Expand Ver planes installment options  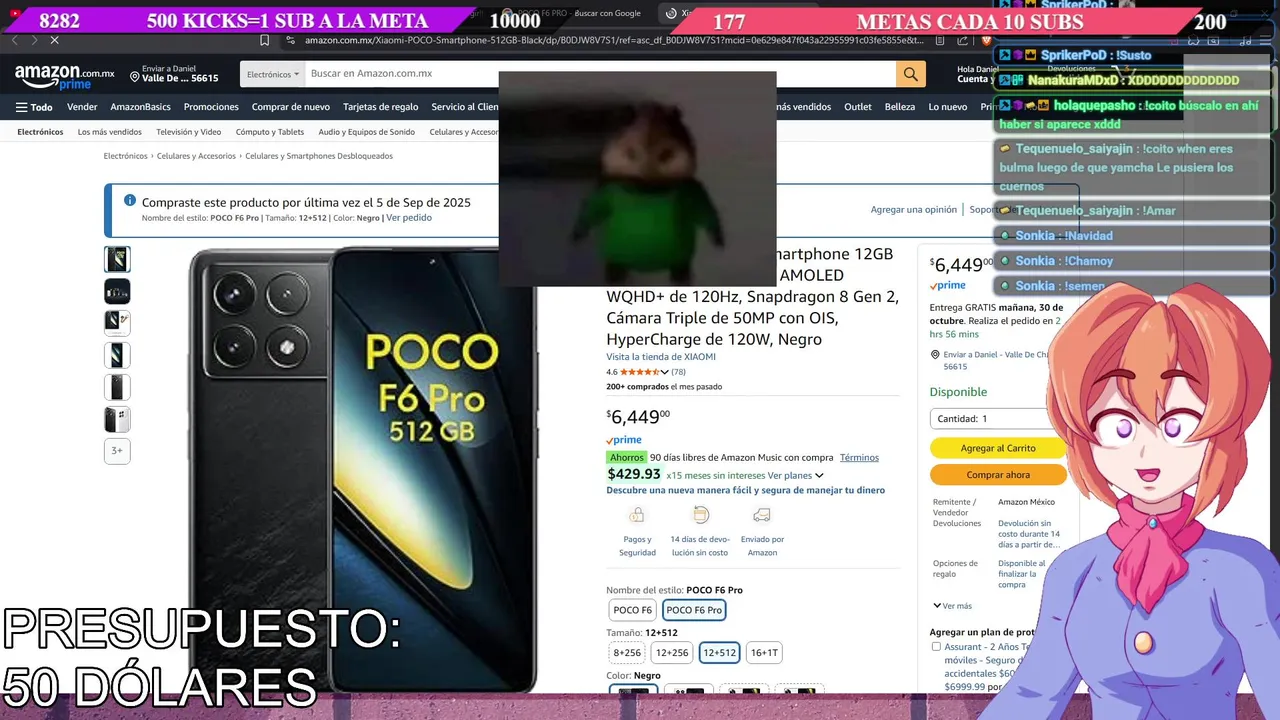tap(796, 476)
